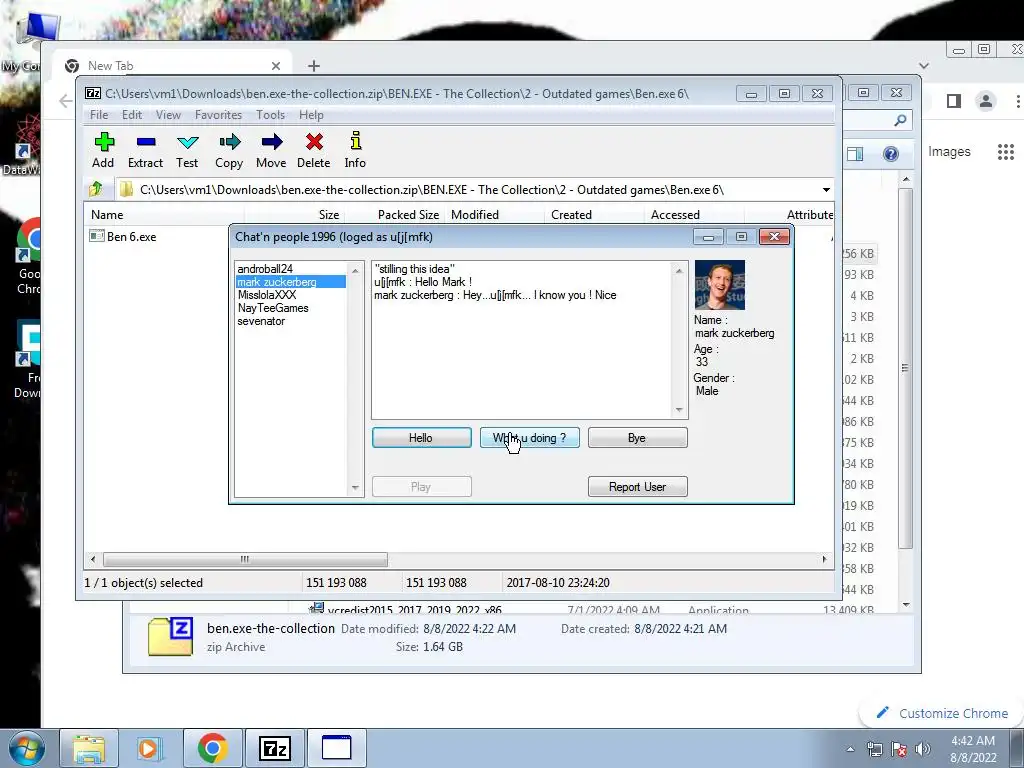Click the Report User button

coord(637,487)
